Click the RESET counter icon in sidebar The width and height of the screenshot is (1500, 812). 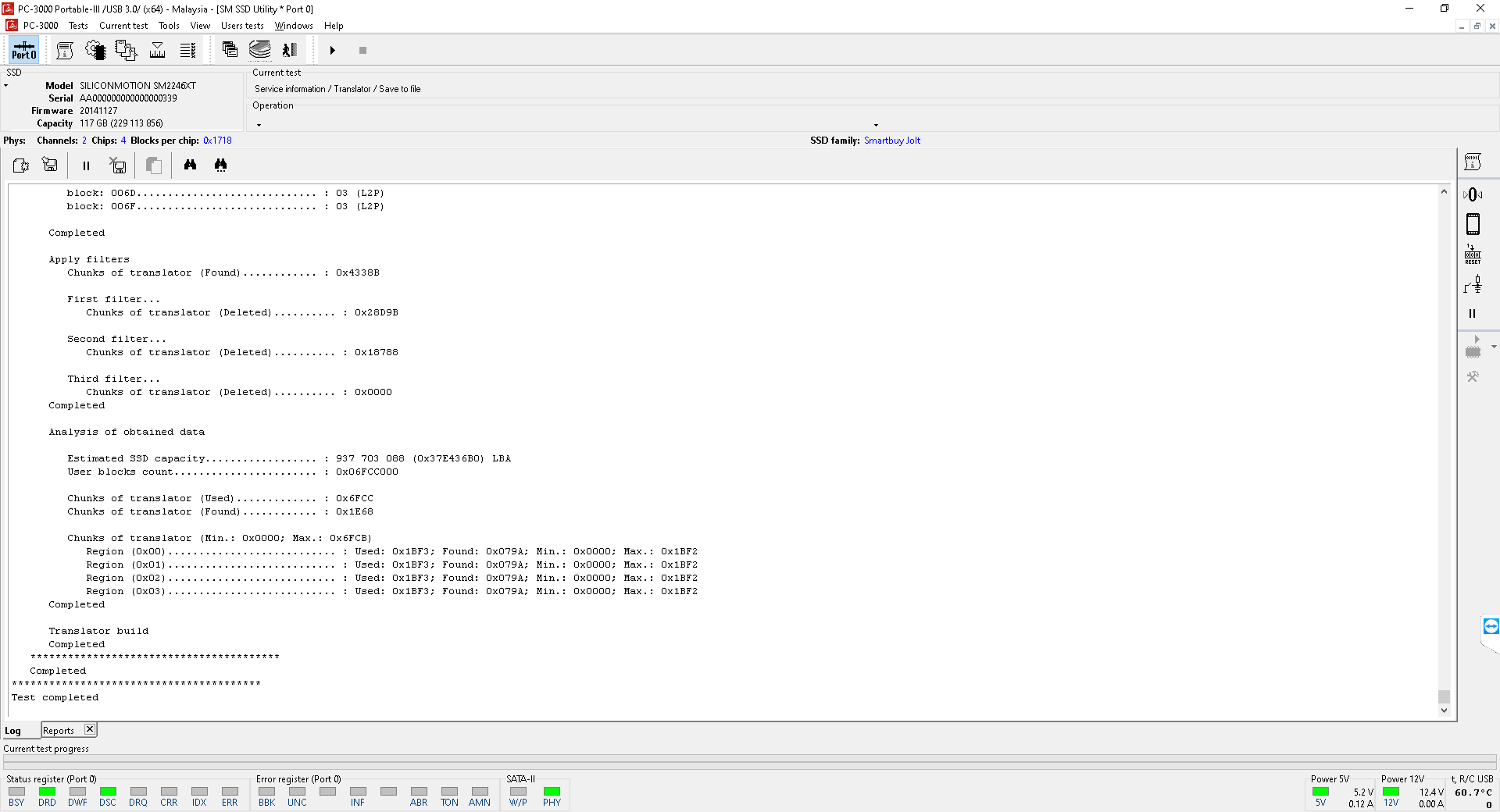click(x=1473, y=255)
